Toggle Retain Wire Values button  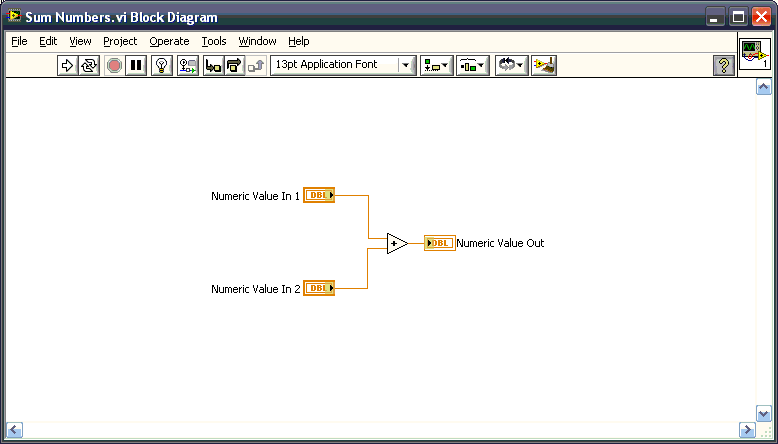(x=188, y=65)
